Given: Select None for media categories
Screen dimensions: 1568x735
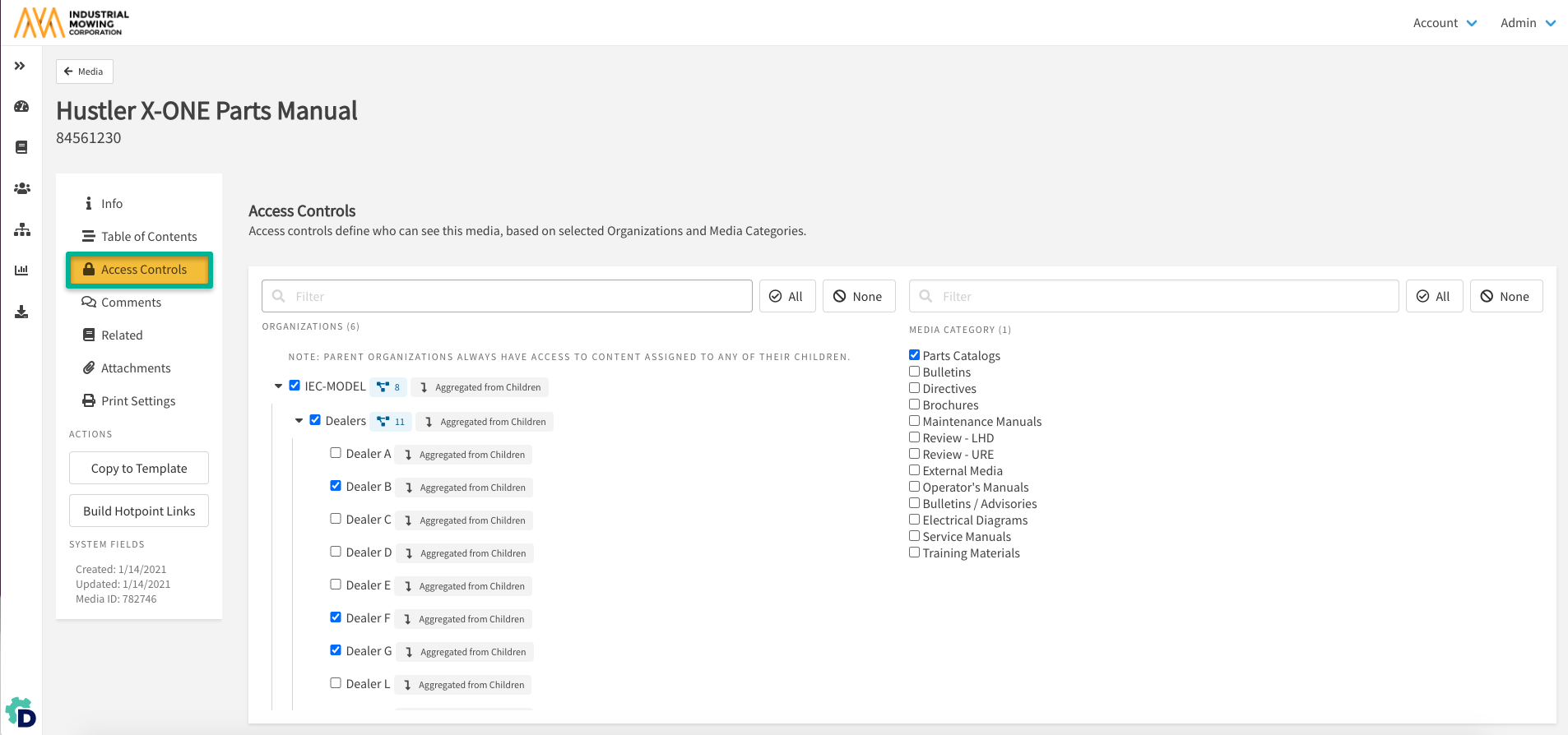Looking at the screenshot, I should [x=1505, y=296].
